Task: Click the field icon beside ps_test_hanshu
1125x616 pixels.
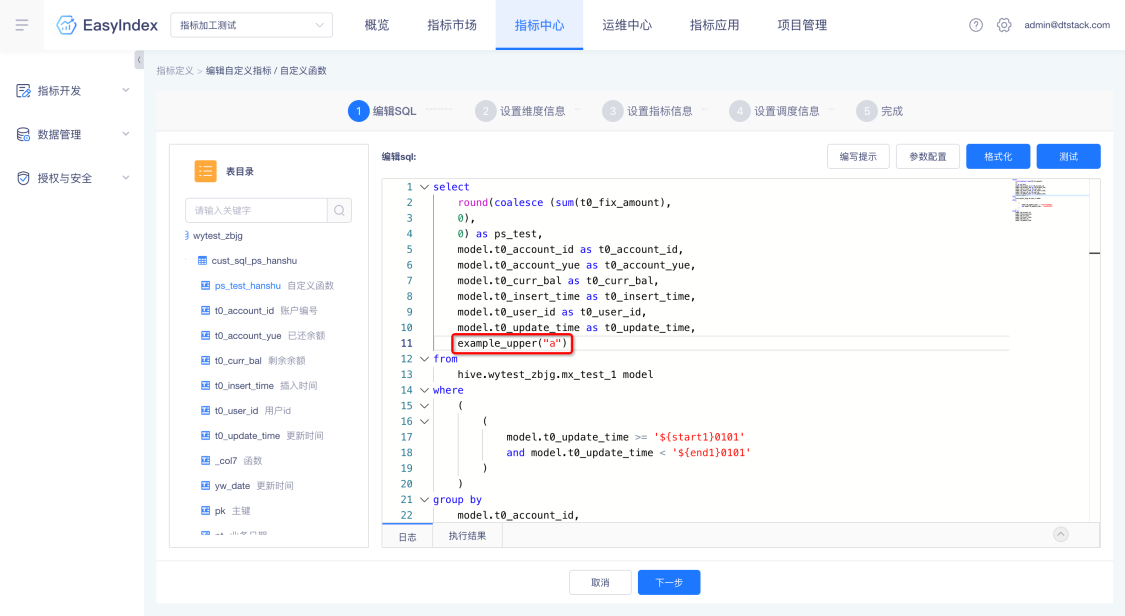Action: [205, 285]
